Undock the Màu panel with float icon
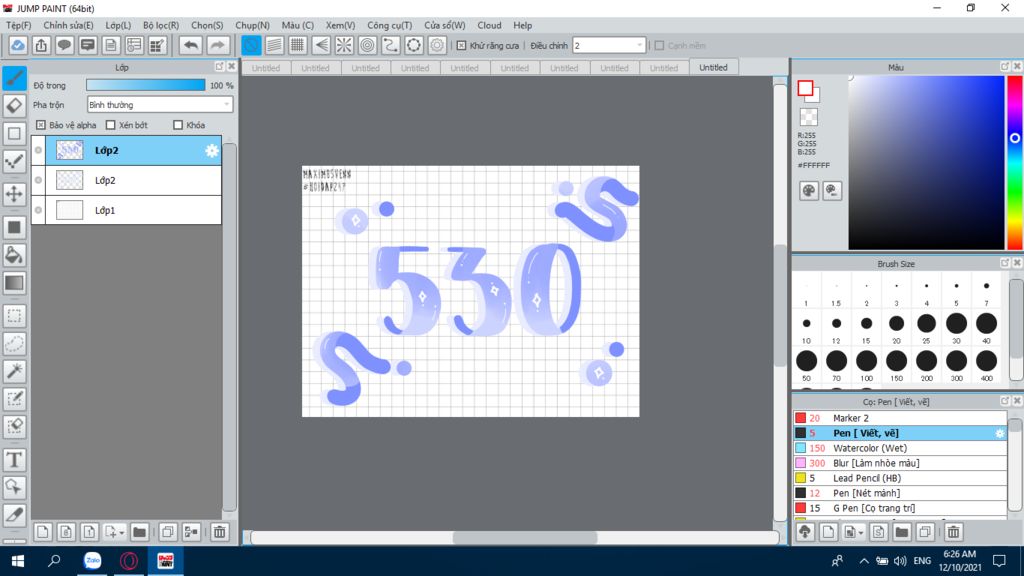The width and height of the screenshot is (1024, 576). pos(1005,67)
